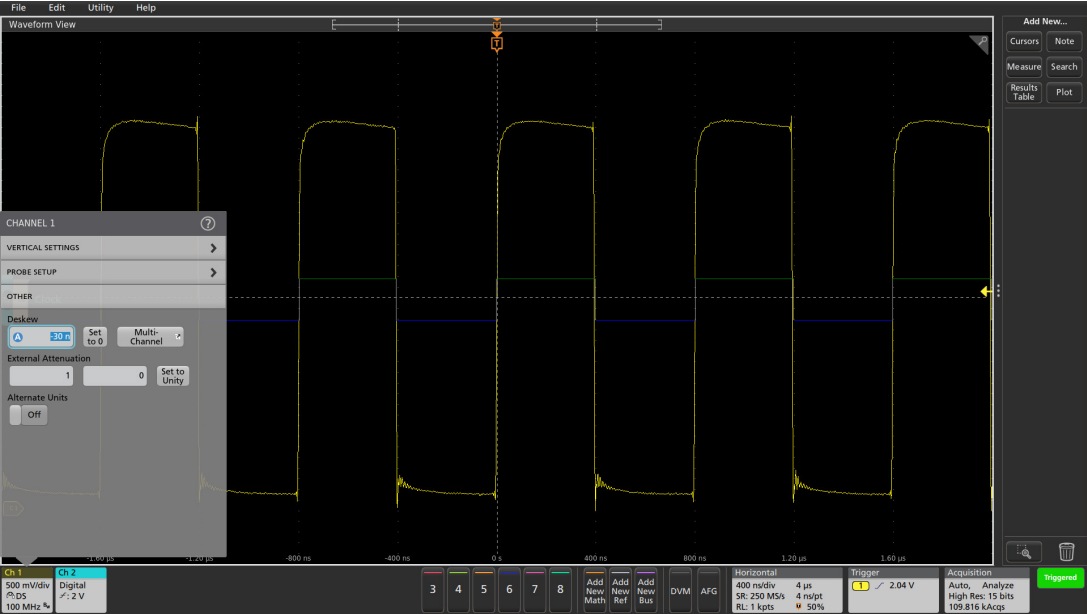Turn on the DVM badge
1087x614 pixels.
[680, 591]
